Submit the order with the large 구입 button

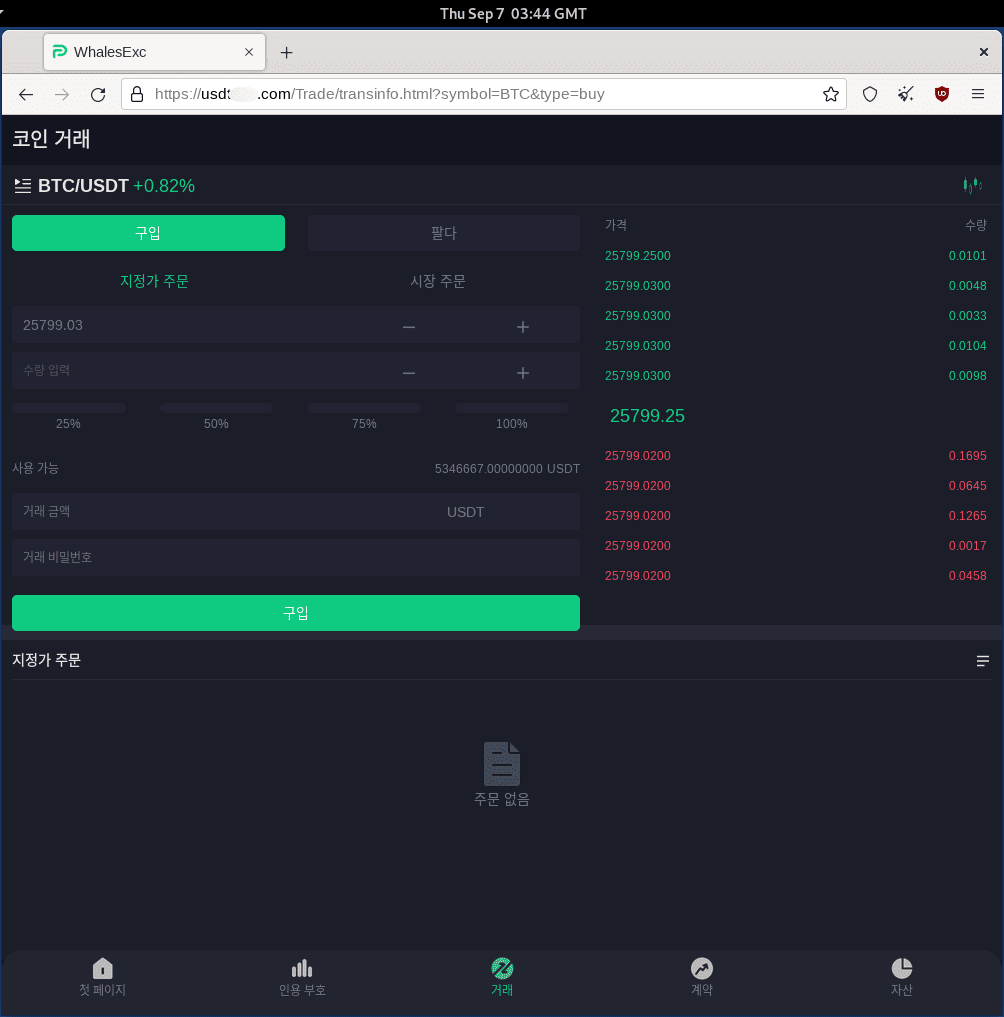[x=296, y=613]
